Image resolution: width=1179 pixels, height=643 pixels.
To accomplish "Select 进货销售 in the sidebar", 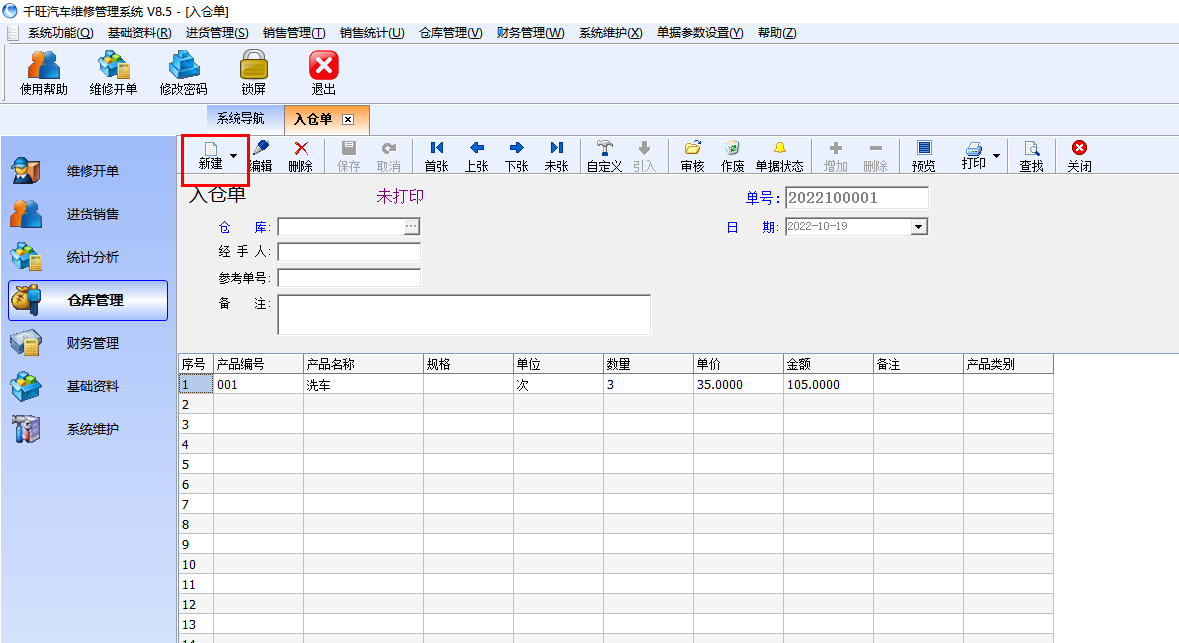I will pyautogui.click(x=88, y=214).
